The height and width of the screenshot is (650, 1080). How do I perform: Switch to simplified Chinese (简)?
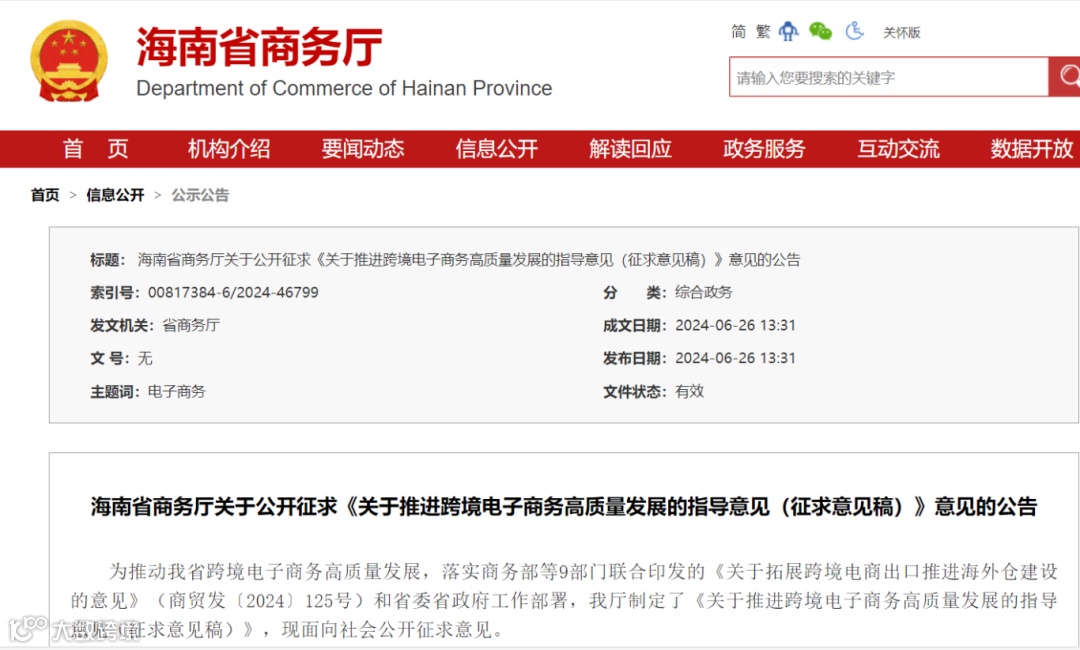pyautogui.click(x=738, y=32)
